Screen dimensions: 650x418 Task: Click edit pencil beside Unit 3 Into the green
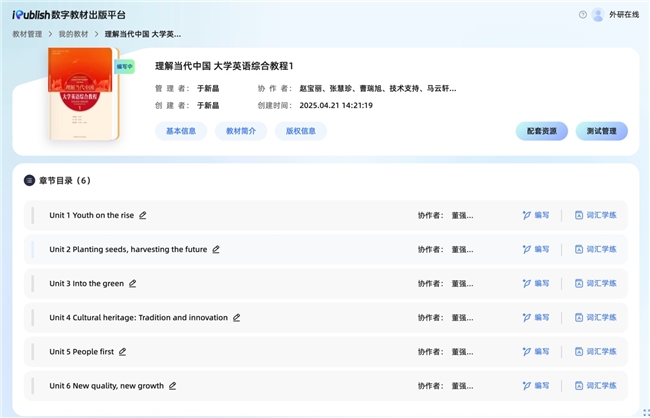[x=133, y=284]
